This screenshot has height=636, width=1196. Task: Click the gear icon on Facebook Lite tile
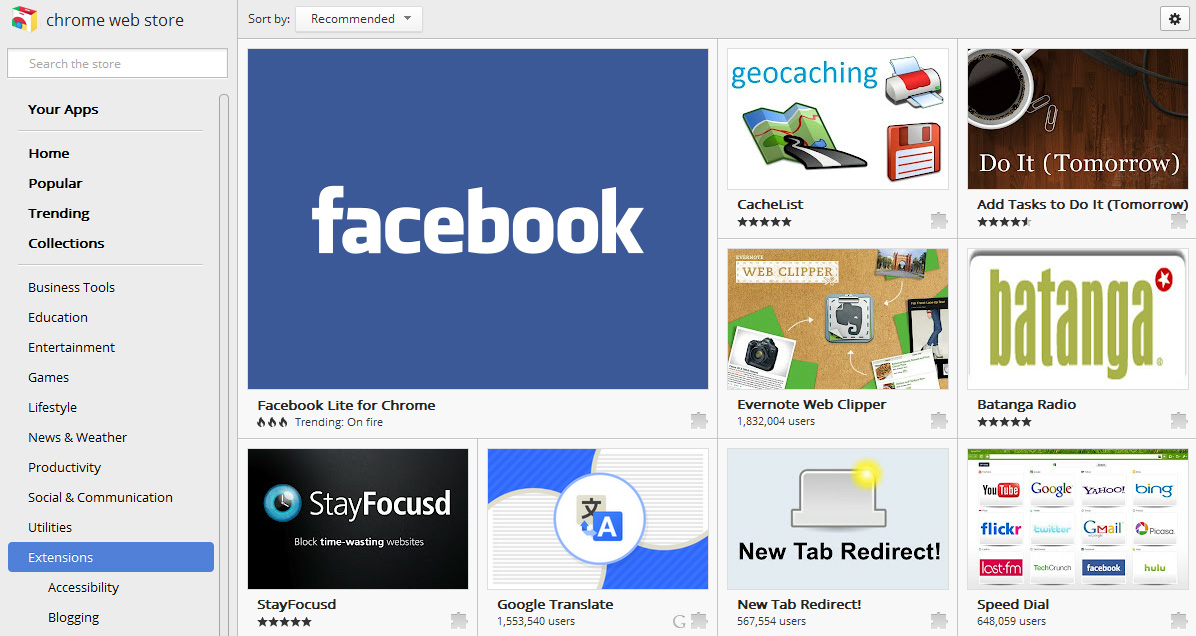point(698,420)
